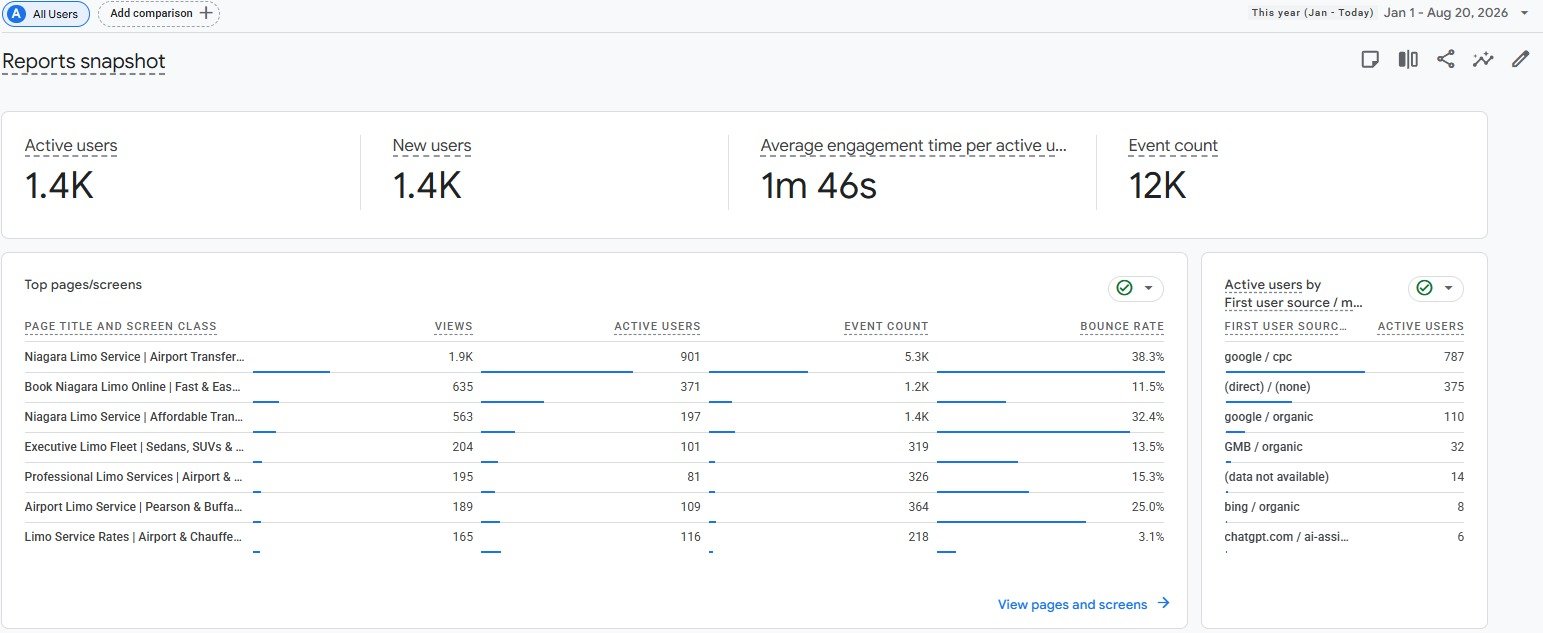Click the green check in Top pages card
Viewport: 1543px width, 633px height.
tap(1124, 288)
